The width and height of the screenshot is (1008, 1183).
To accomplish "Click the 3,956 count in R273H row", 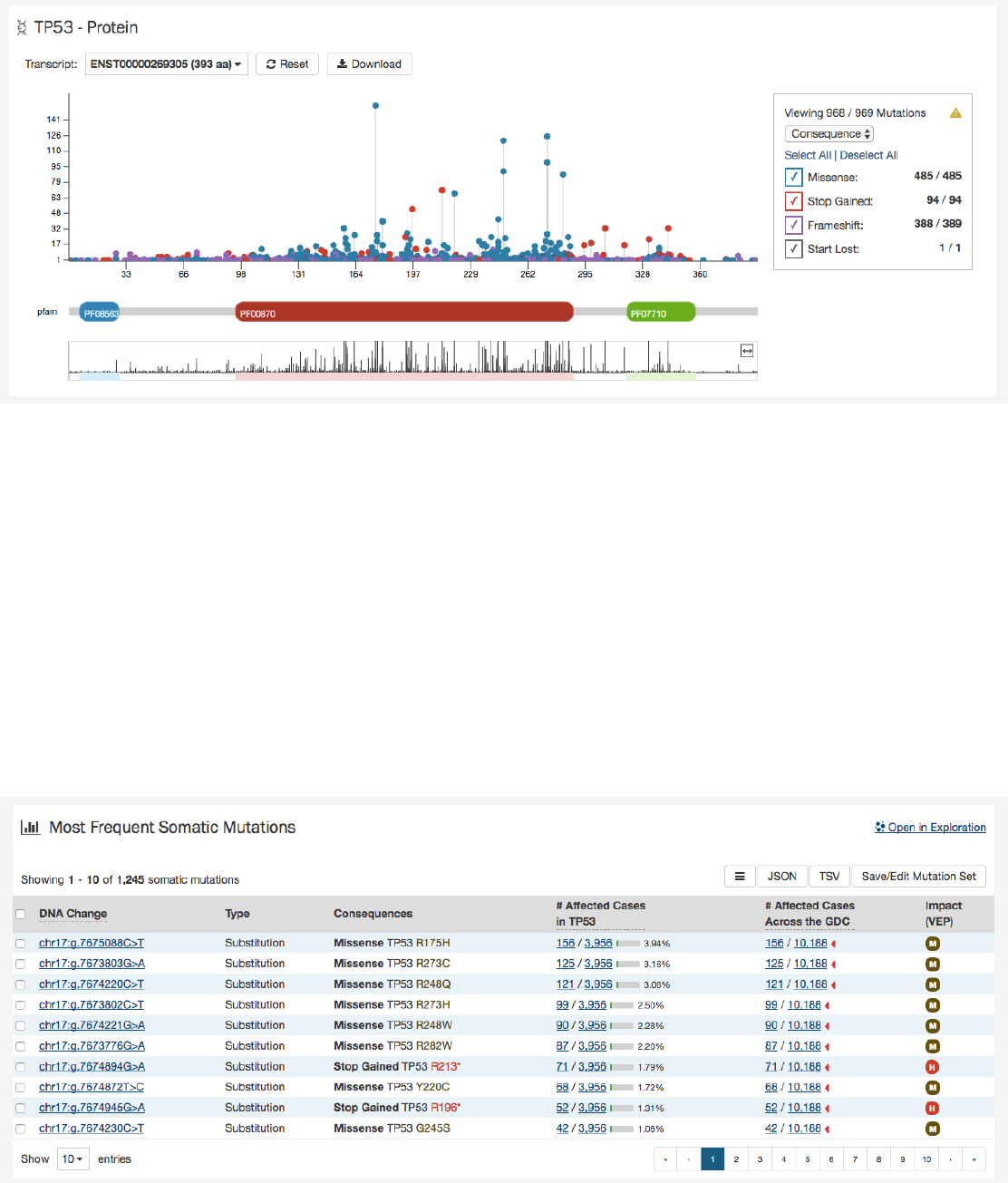I will (592, 1005).
